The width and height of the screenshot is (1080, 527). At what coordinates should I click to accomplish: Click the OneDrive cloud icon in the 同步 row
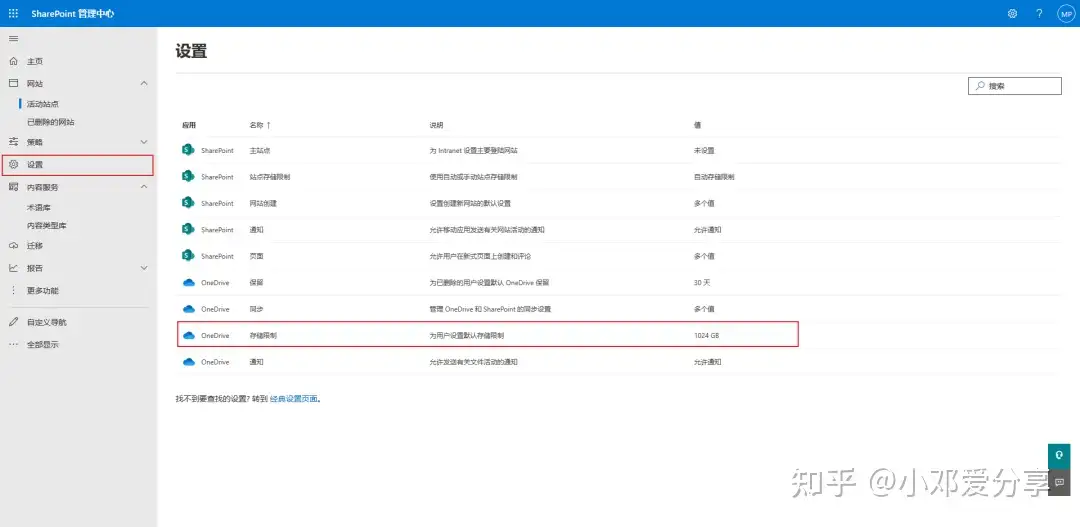[189, 309]
